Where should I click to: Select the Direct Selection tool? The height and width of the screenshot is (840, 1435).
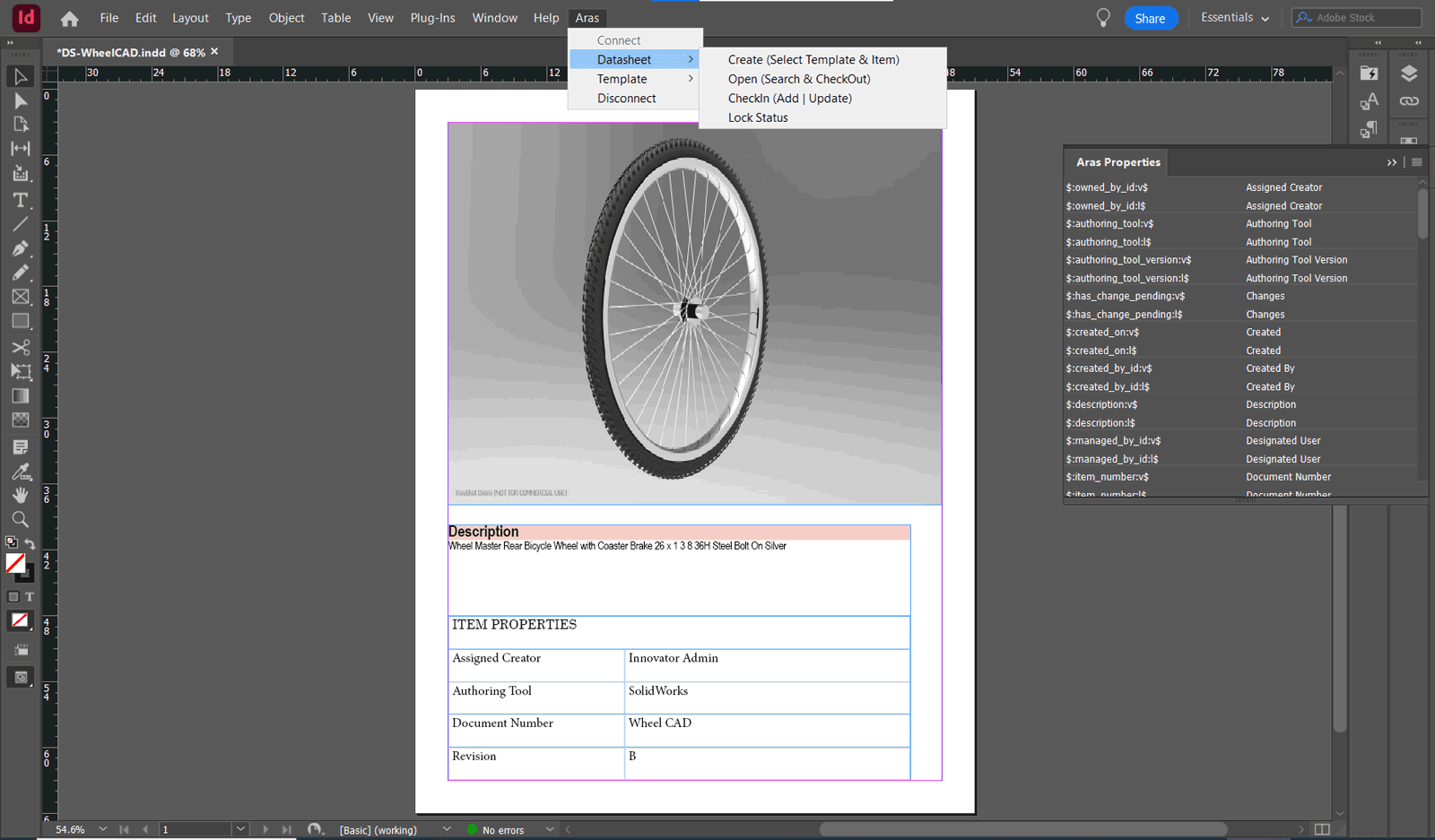click(20, 100)
